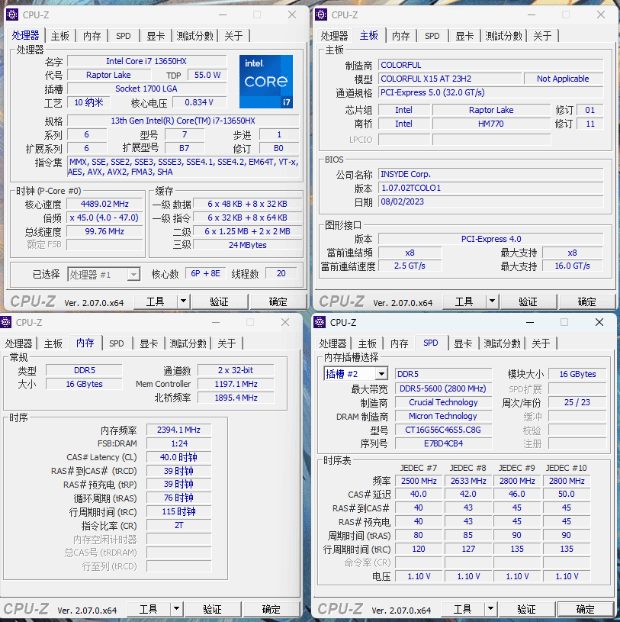This screenshot has height=622, width=620.
Task: Click 确定 button in the DDR5 memory timings window
Action: [x=271, y=609]
